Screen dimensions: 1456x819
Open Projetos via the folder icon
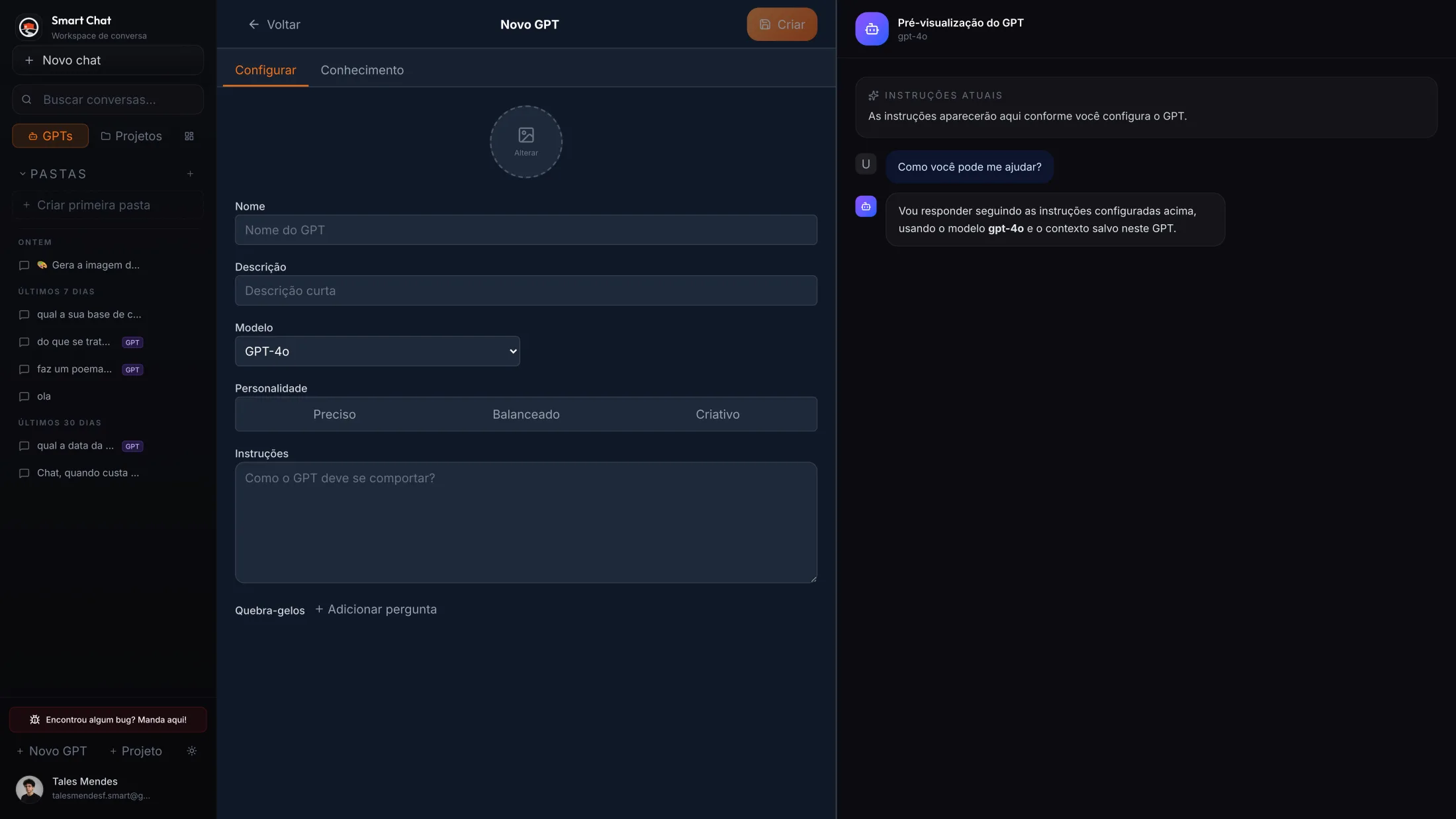[x=107, y=136]
